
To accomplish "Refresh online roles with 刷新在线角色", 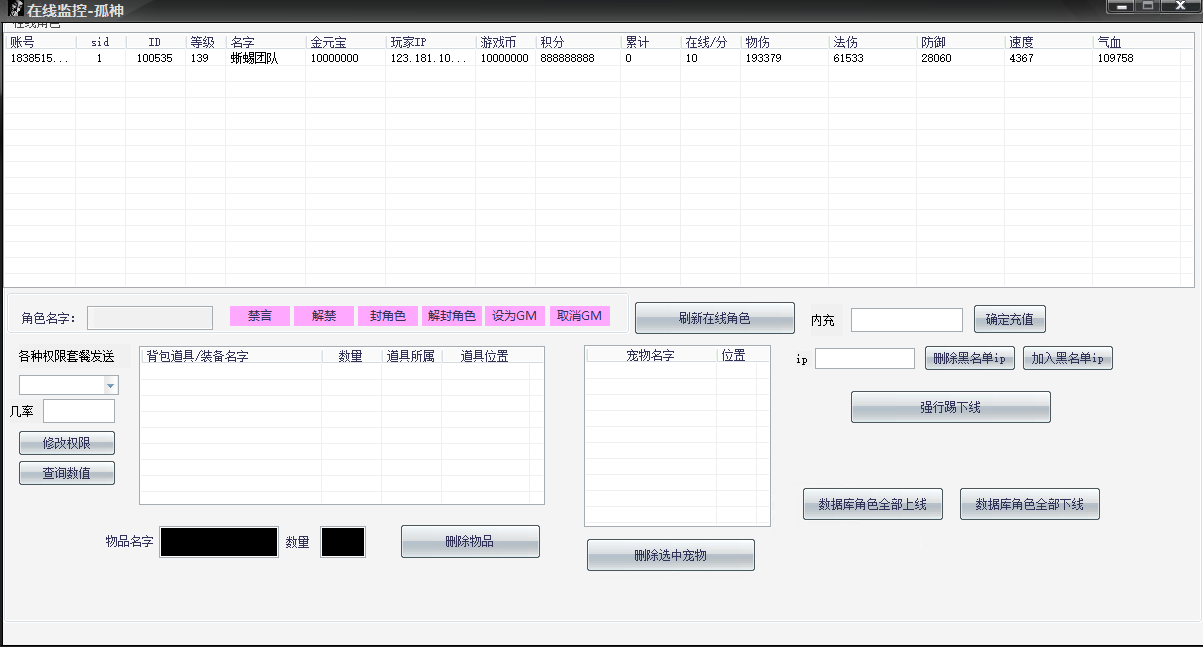I will [x=714, y=318].
